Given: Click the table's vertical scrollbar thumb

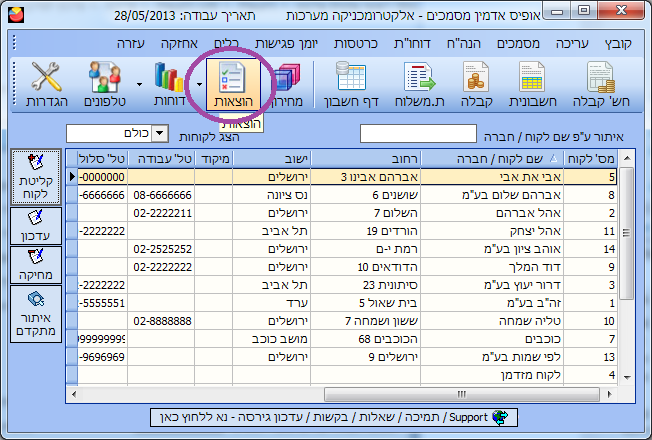Looking at the screenshot, I should point(626,233).
